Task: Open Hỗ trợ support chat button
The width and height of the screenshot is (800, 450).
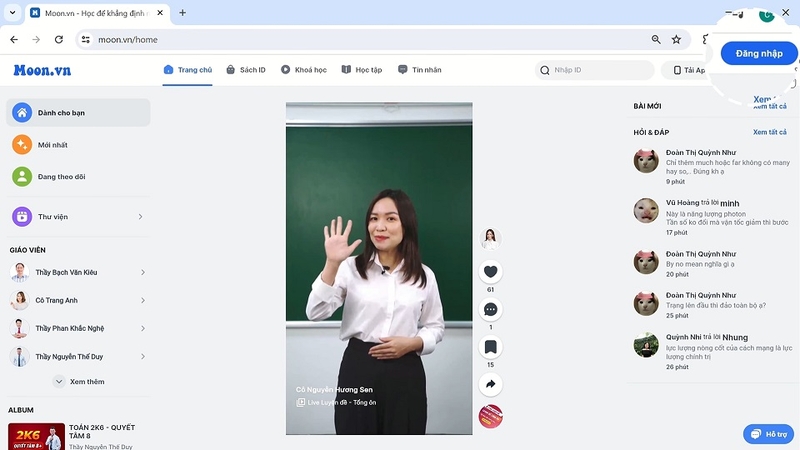Action: [769, 434]
